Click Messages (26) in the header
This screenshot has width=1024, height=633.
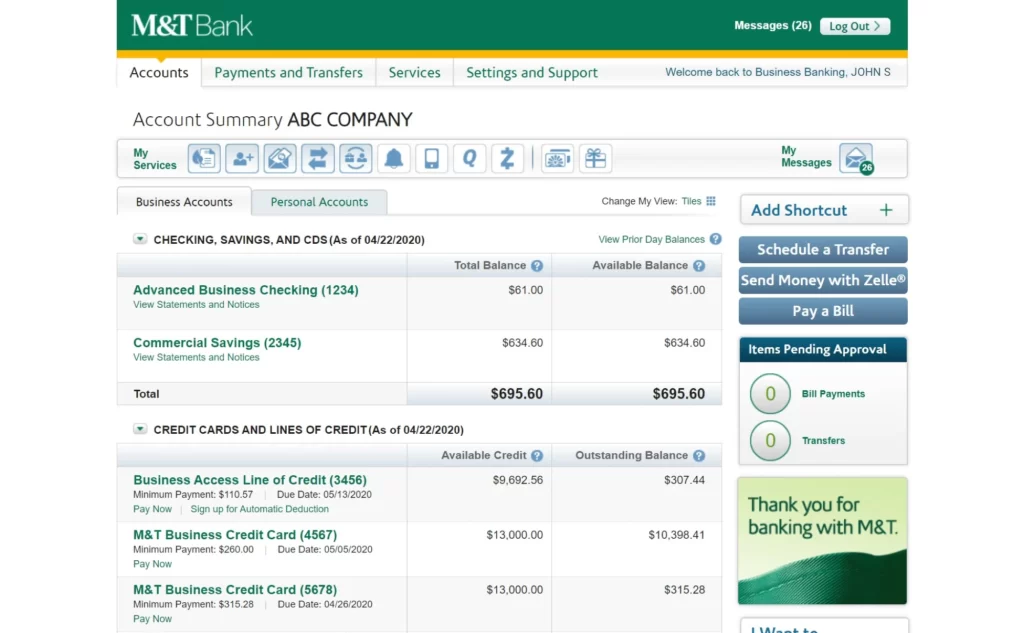click(773, 25)
